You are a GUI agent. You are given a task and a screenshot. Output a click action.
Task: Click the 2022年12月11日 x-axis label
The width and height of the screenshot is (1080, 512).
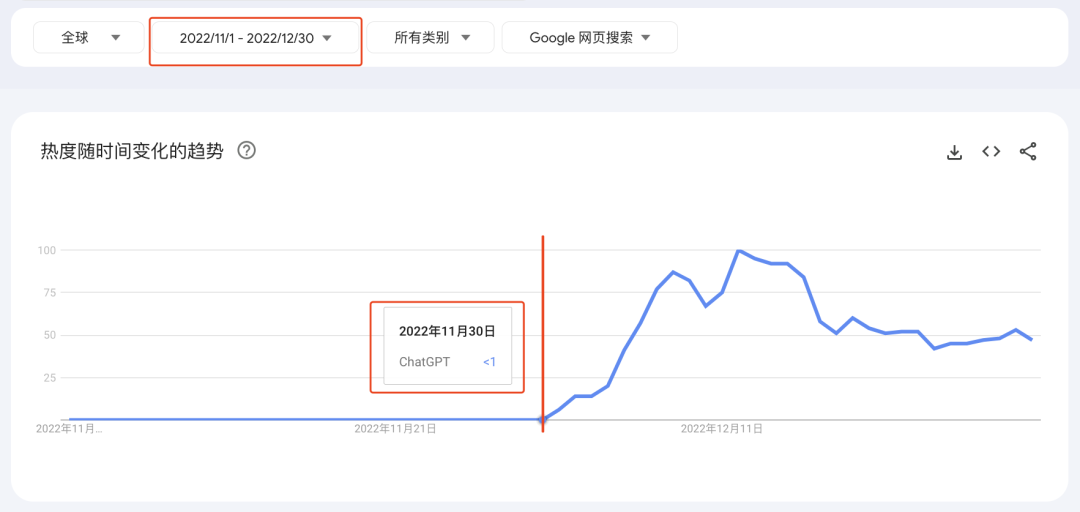point(722,429)
